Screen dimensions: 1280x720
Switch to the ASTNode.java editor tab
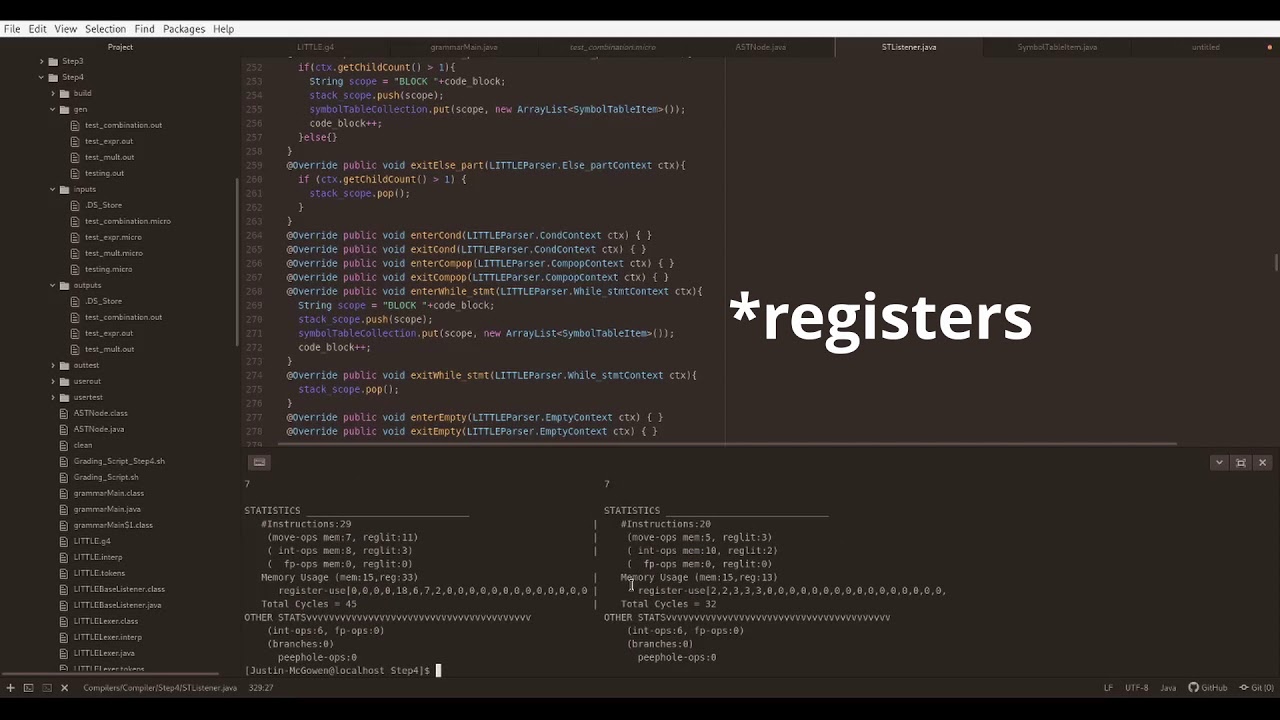760,47
